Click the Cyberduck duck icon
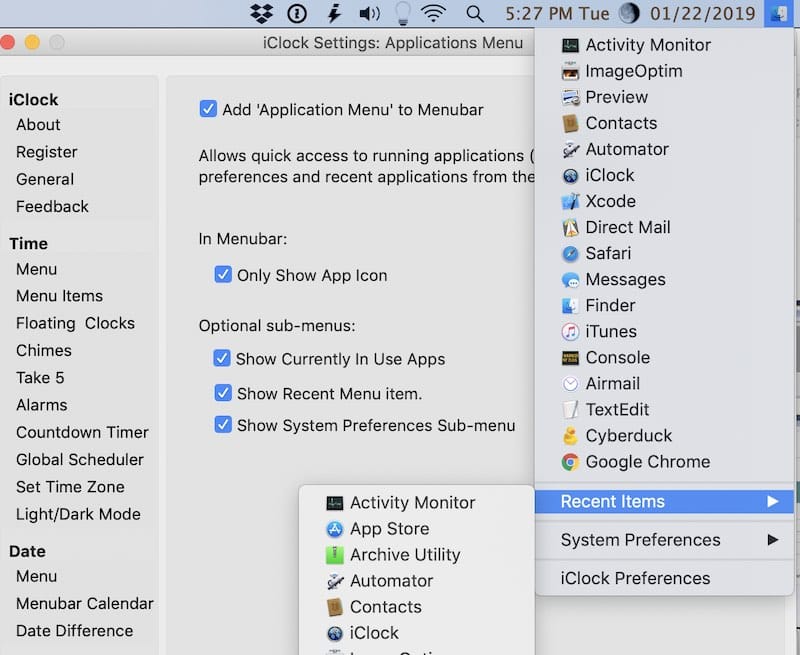The height and width of the screenshot is (655, 800). click(570, 436)
